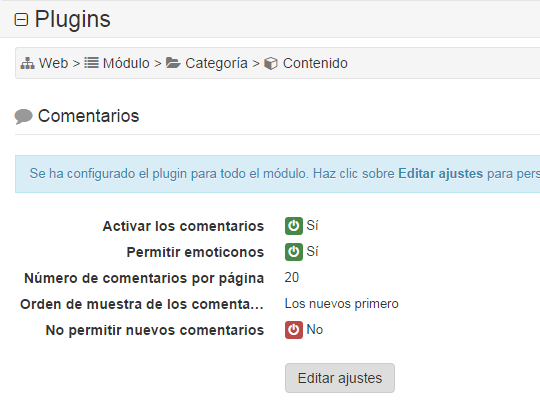Click the Web sitemap icon
Viewport: 540px width, 400px height.
pyautogui.click(x=28, y=63)
